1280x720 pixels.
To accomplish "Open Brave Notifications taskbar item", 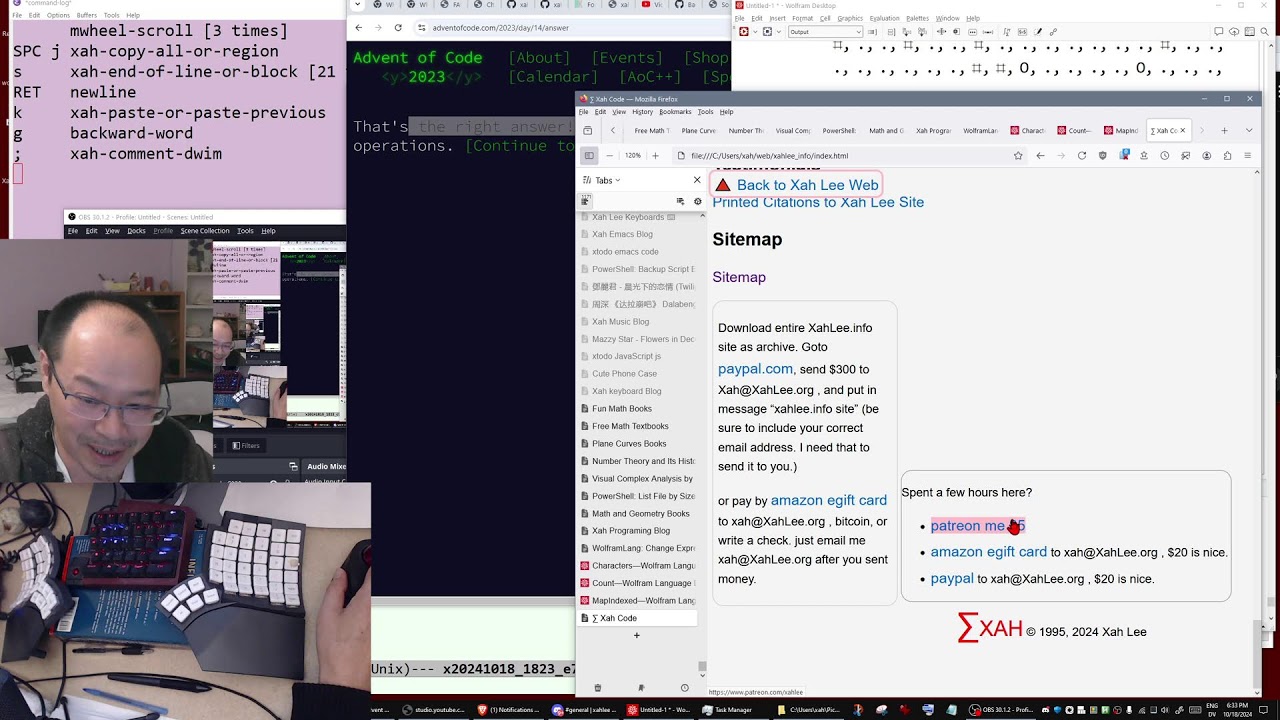I will click(509, 710).
